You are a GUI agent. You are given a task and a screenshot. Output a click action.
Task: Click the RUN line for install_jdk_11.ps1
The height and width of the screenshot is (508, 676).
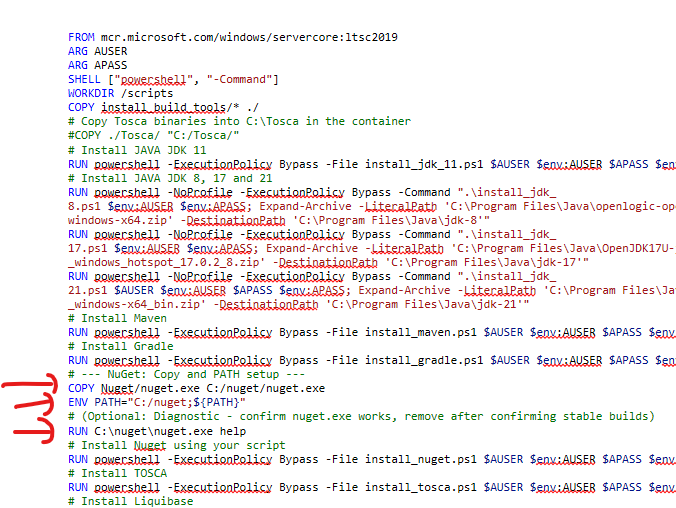[372, 164]
